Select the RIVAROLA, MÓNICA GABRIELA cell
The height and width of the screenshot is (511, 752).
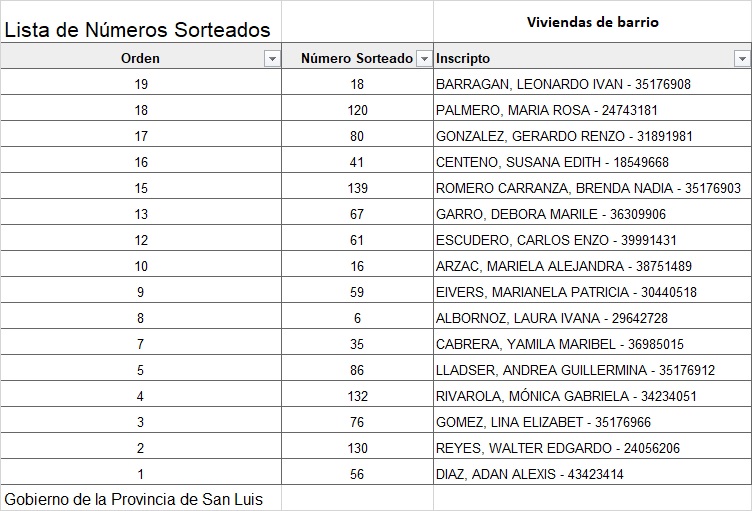(565, 396)
